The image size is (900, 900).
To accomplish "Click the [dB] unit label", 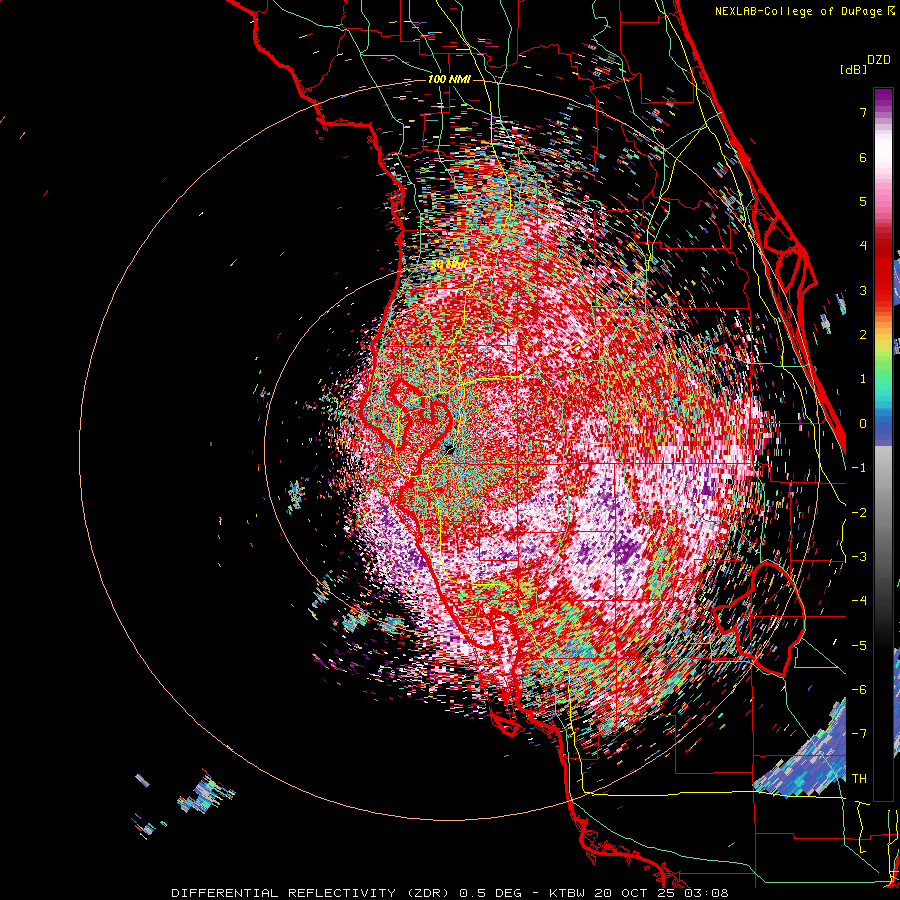I will click(x=854, y=70).
